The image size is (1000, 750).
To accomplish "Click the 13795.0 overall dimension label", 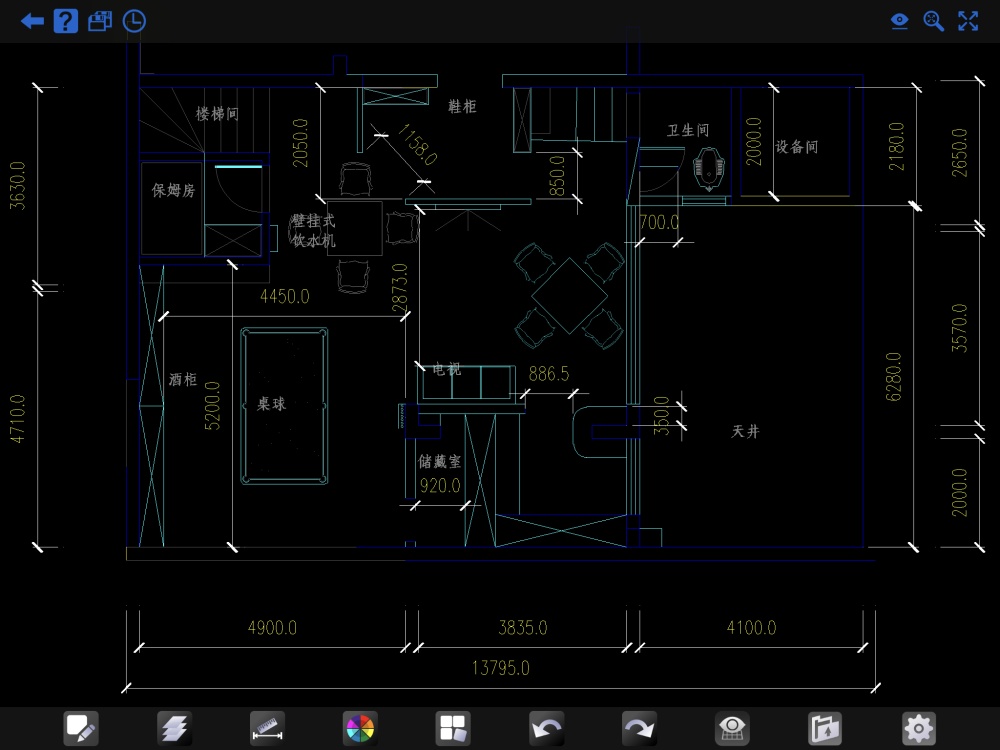I will pos(501,668).
